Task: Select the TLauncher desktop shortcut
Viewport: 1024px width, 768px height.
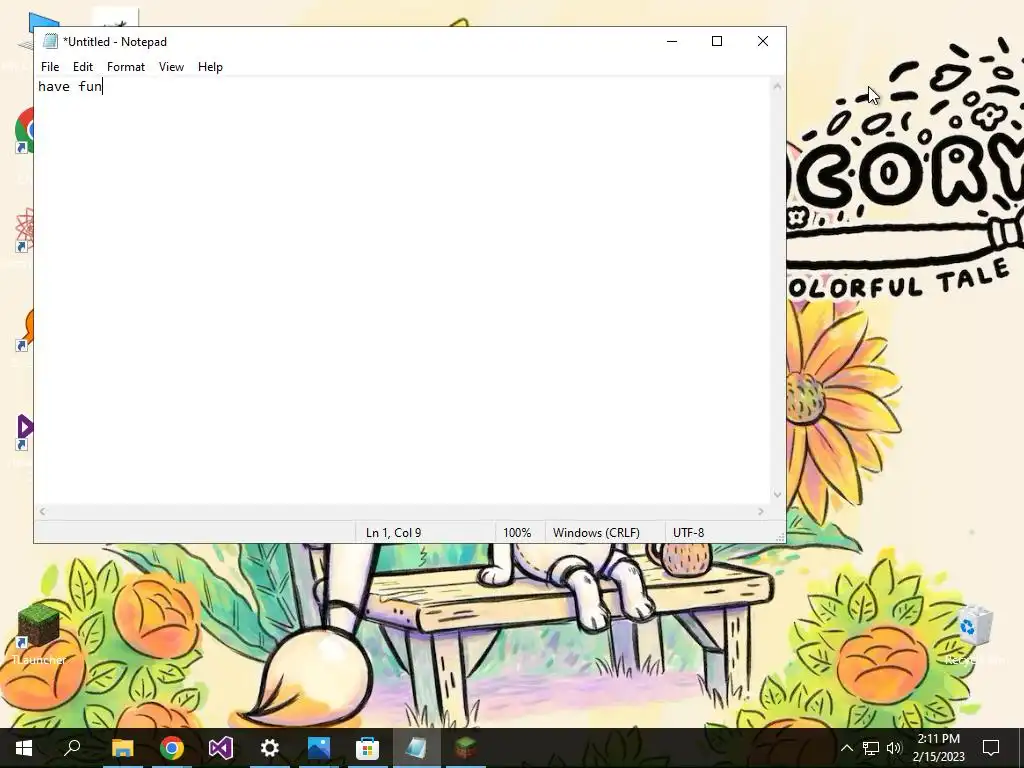Action: click(x=39, y=633)
